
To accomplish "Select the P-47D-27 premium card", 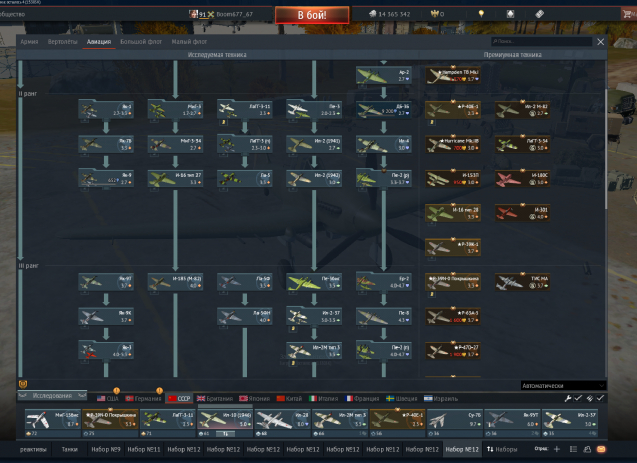I will click(x=453, y=351).
